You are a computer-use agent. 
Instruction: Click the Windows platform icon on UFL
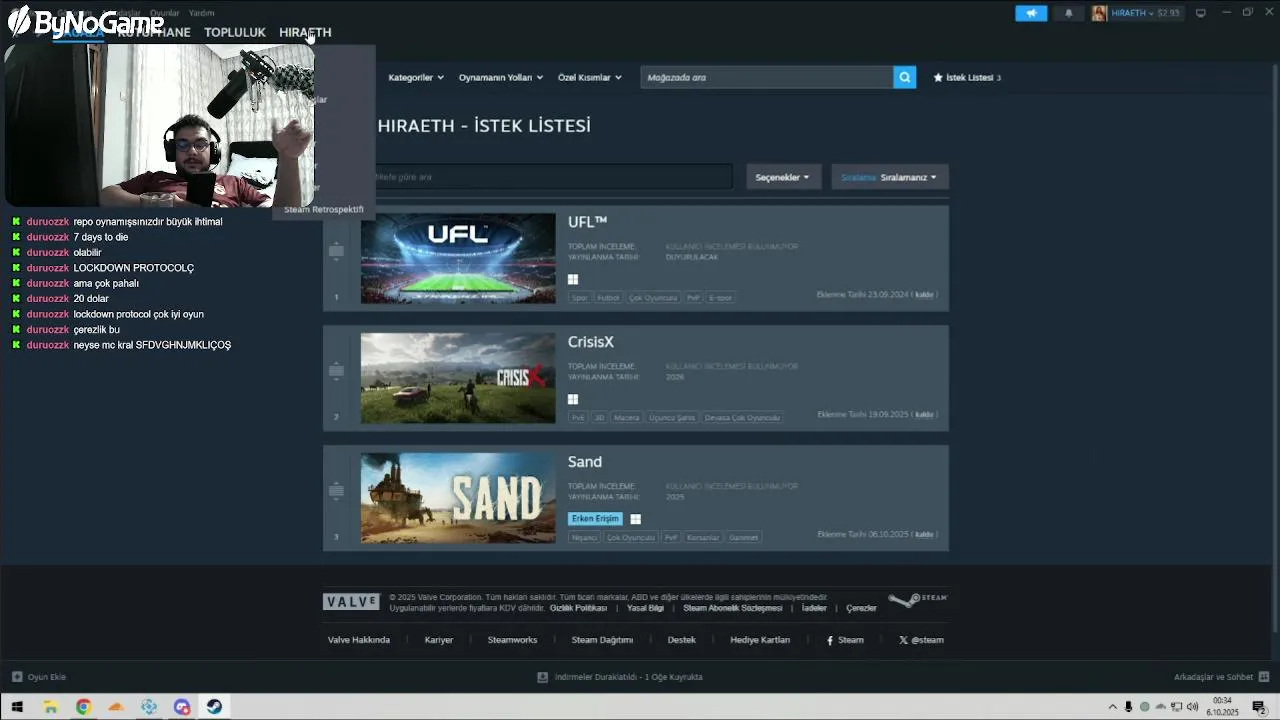tap(573, 280)
